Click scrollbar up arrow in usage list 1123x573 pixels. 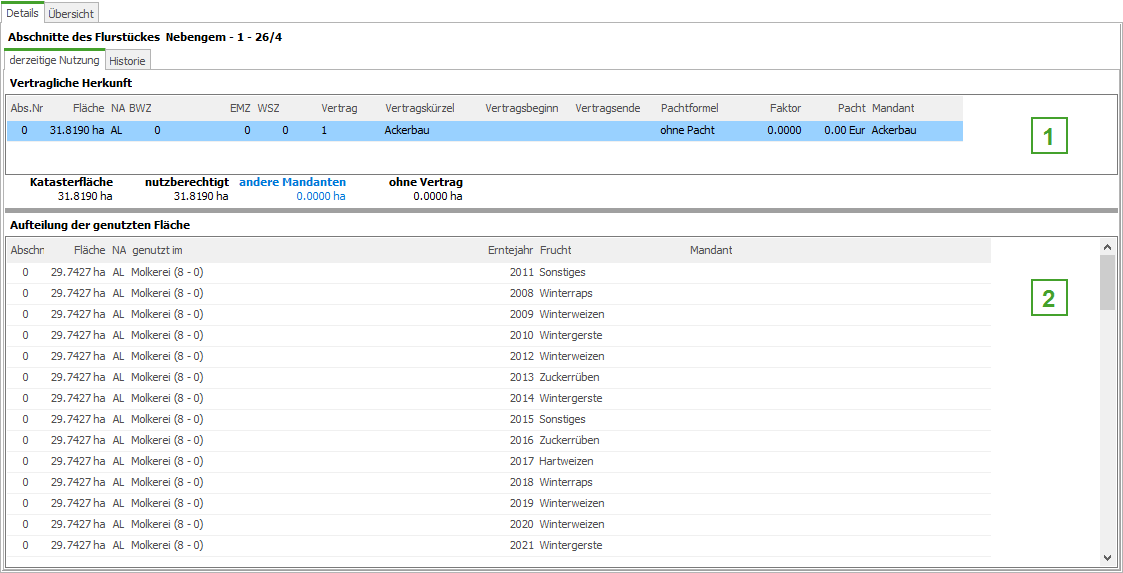[1107, 246]
